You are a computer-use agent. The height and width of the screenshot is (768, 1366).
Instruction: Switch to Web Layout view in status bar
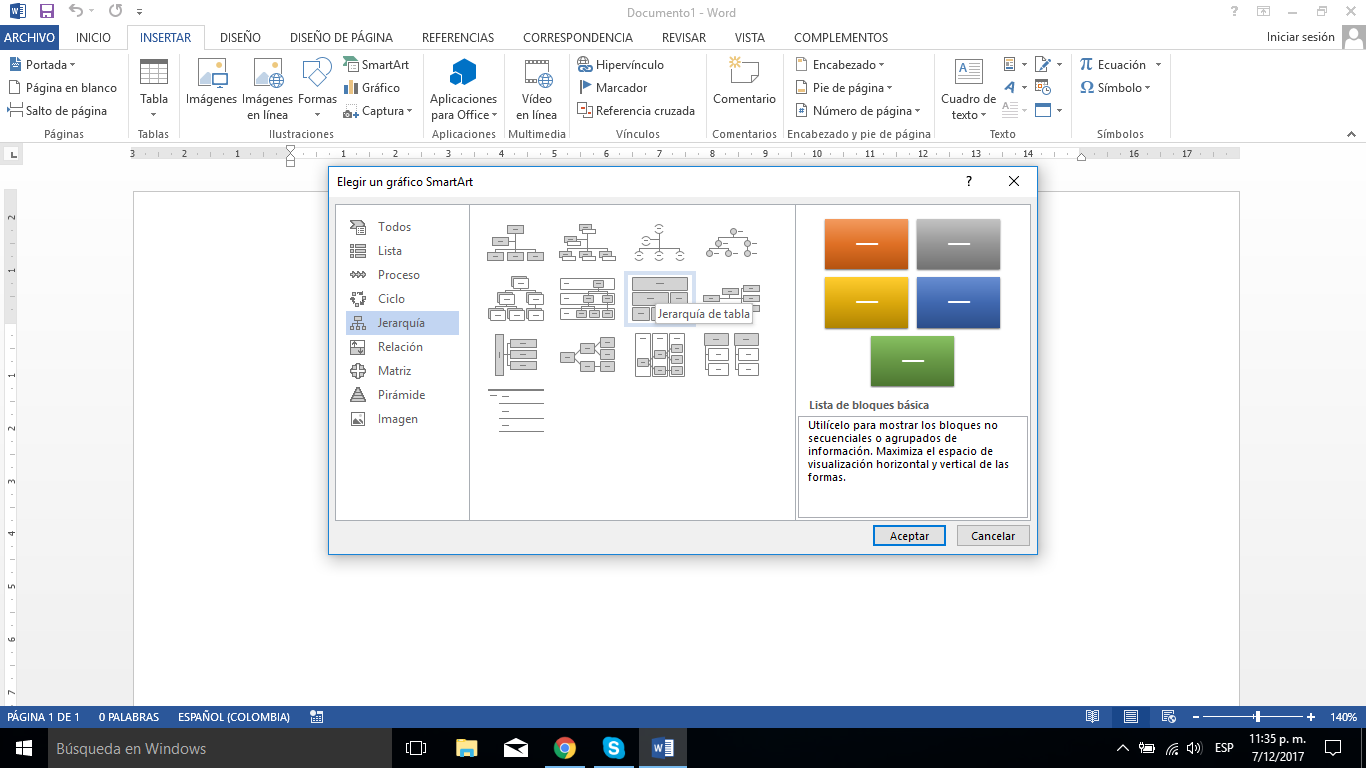click(x=1168, y=717)
